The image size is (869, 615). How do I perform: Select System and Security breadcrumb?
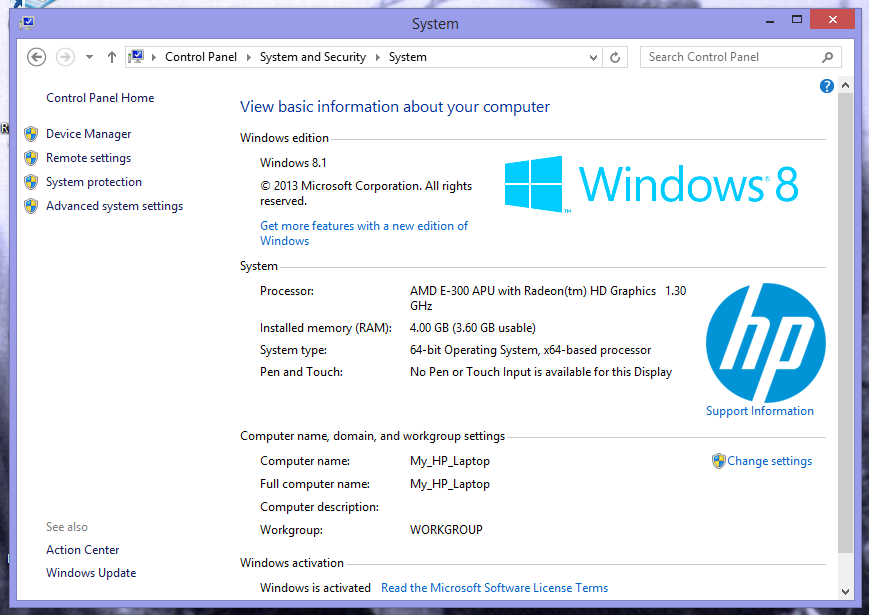pos(313,57)
